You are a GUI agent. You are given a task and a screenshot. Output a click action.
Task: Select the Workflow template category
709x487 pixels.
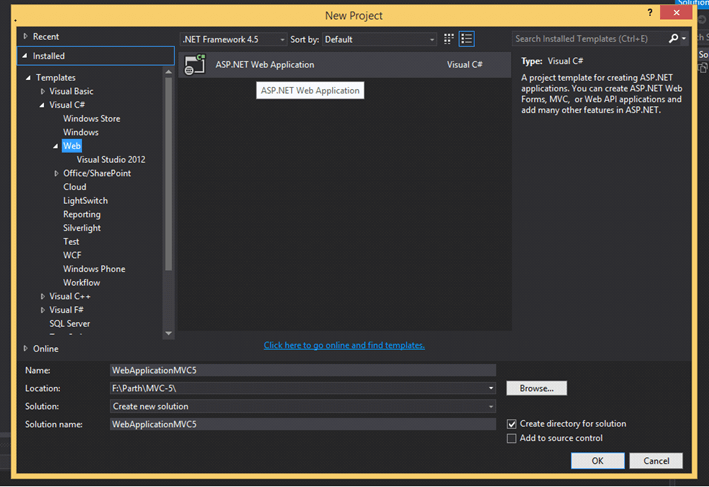click(81, 283)
